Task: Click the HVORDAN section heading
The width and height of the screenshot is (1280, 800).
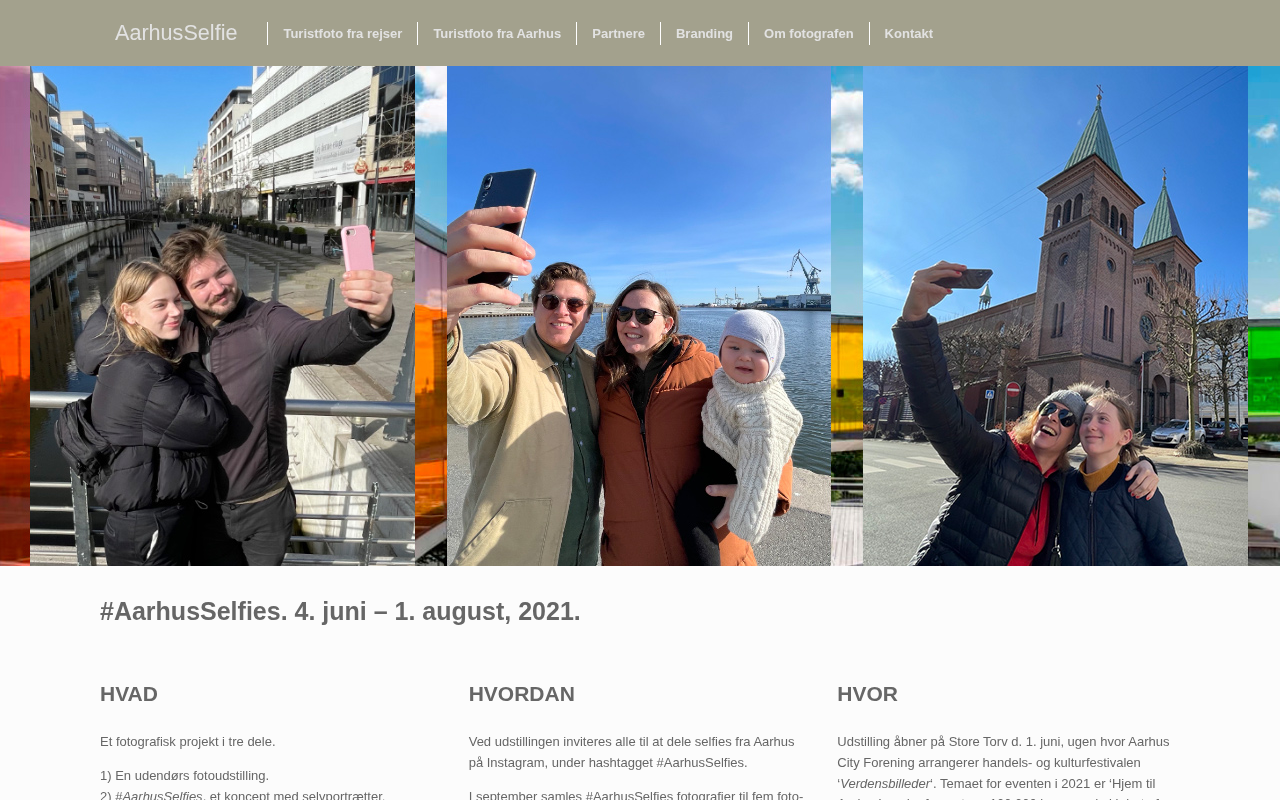Action: [522, 694]
